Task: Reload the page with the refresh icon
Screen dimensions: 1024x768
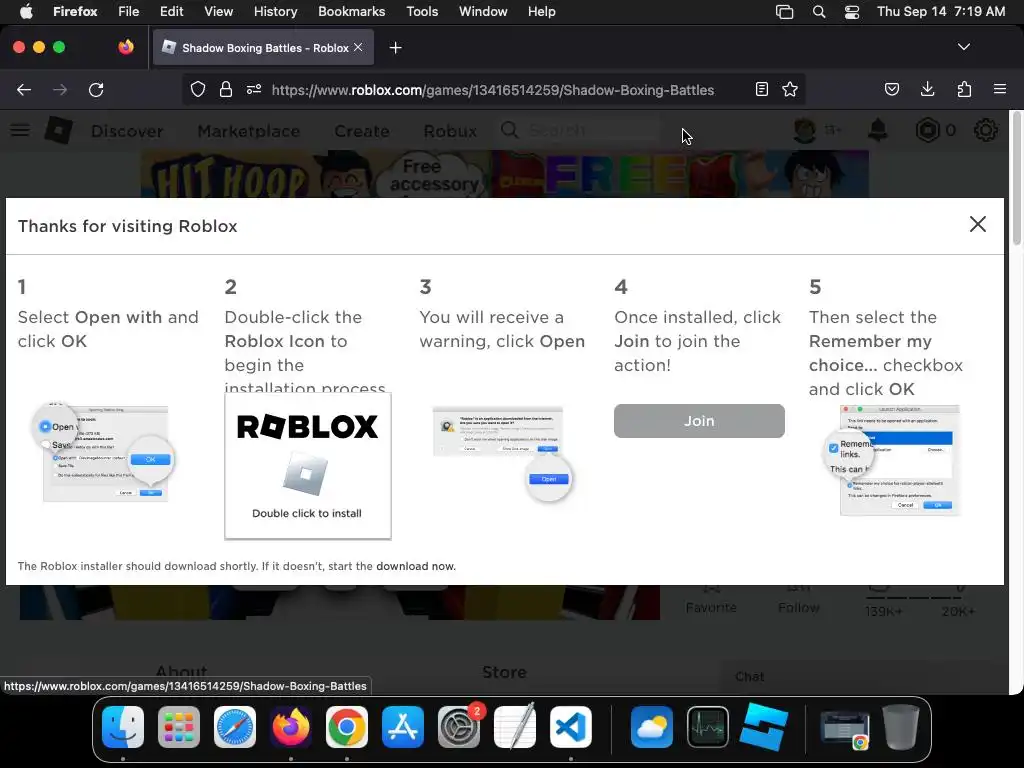Action: pos(96,89)
